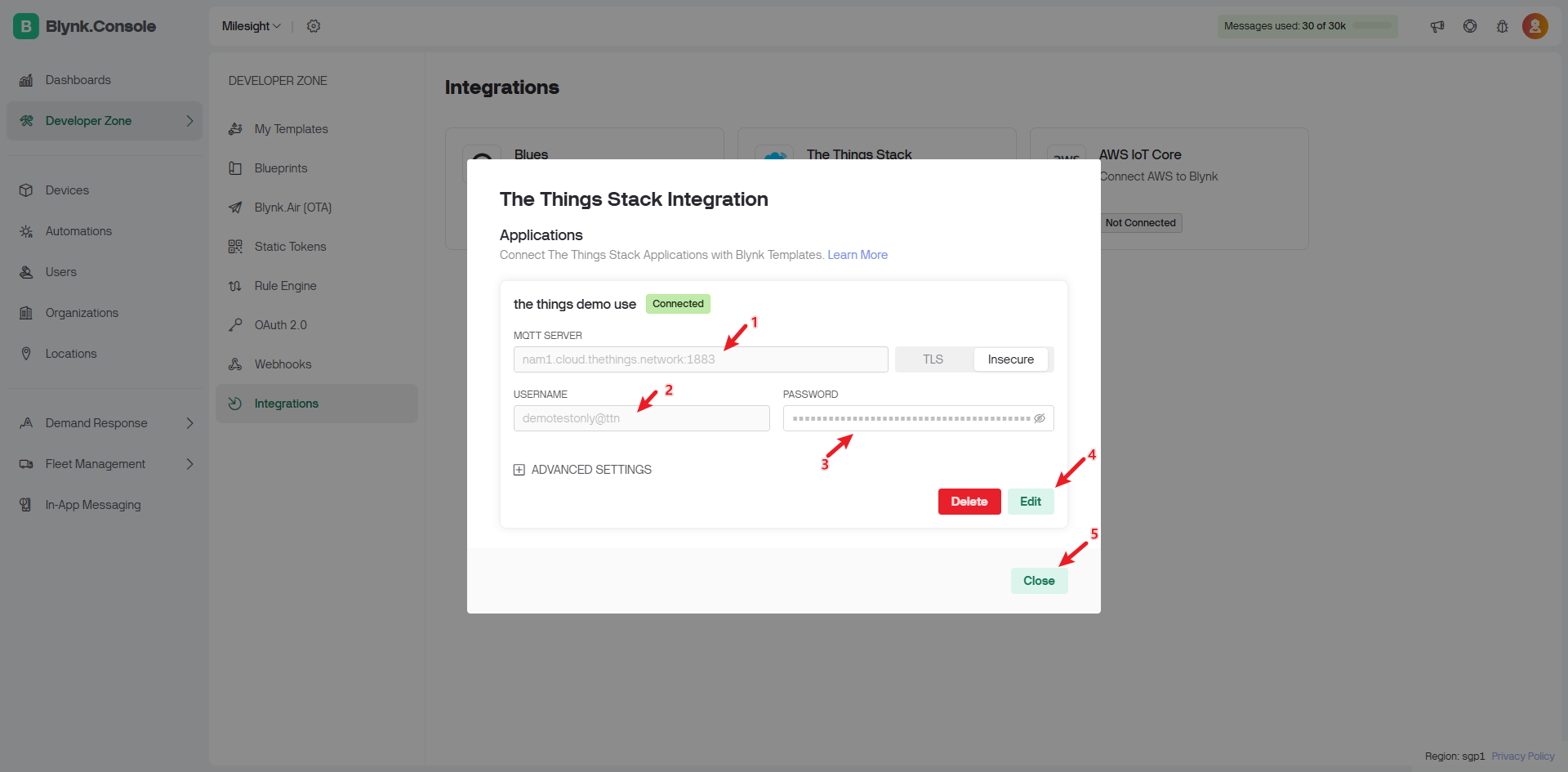Open the user profile avatar
This screenshot has height=772, width=1568.
1535,26
